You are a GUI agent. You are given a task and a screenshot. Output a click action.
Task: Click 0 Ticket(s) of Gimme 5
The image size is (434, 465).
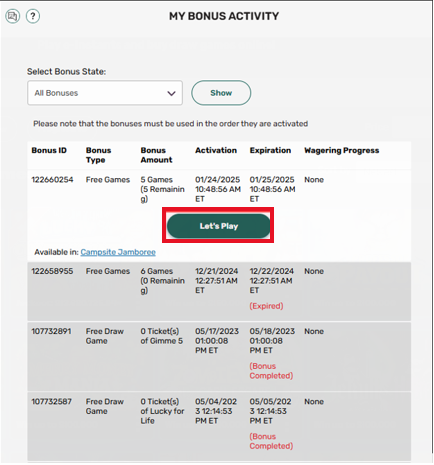[x=162, y=336]
